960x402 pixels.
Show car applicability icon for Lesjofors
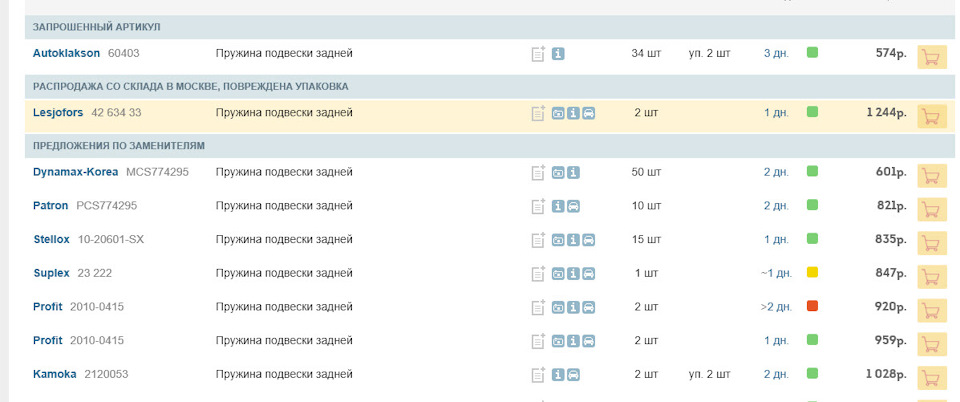click(x=588, y=113)
